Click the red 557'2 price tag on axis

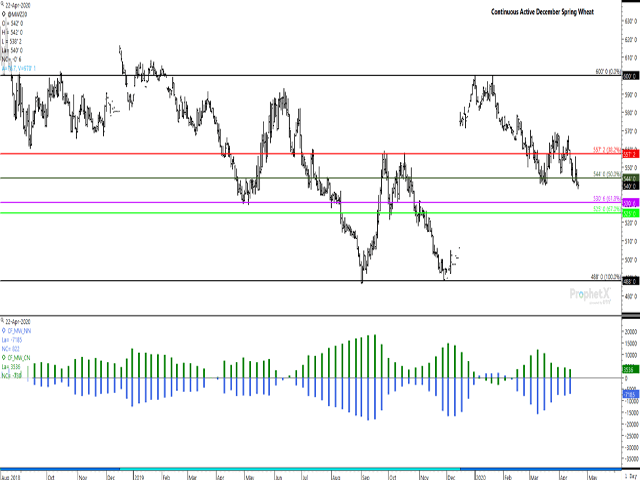click(x=630, y=154)
